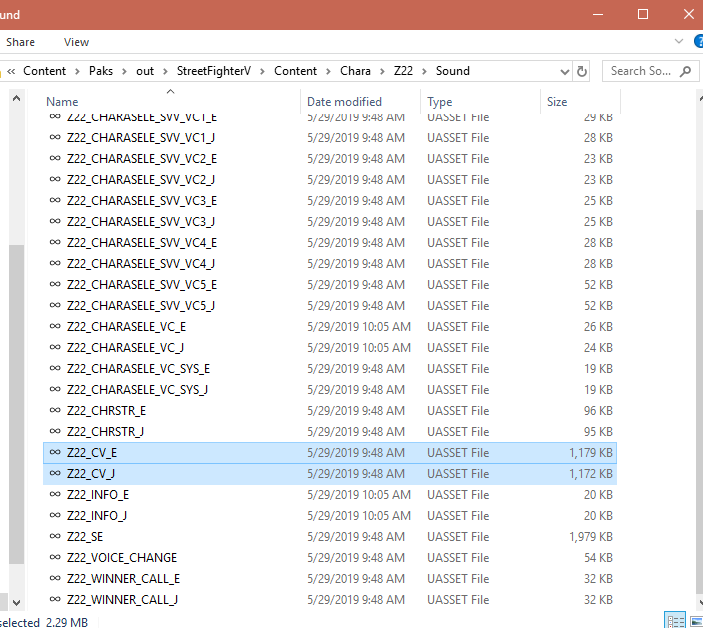Expand the ribbon with the chevron

679,41
